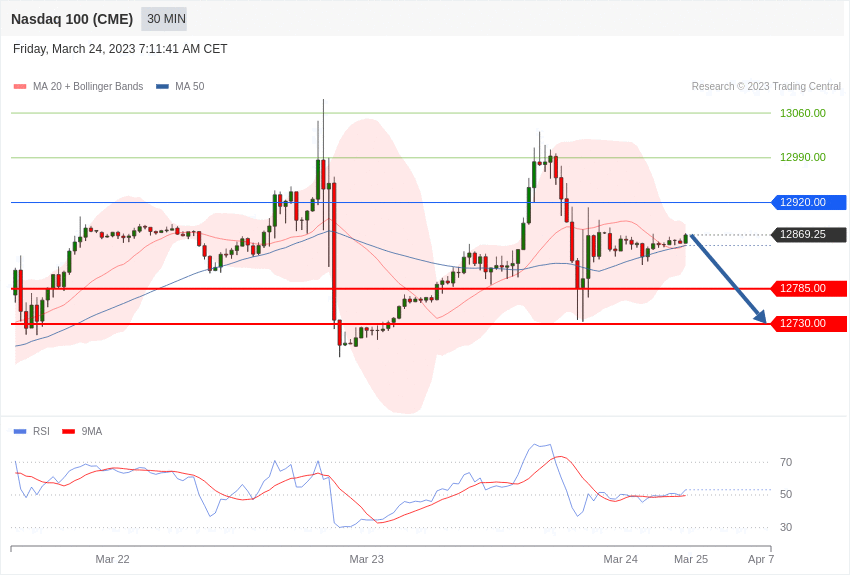Click the MA 50 legend swatch

(x=162, y=86)
